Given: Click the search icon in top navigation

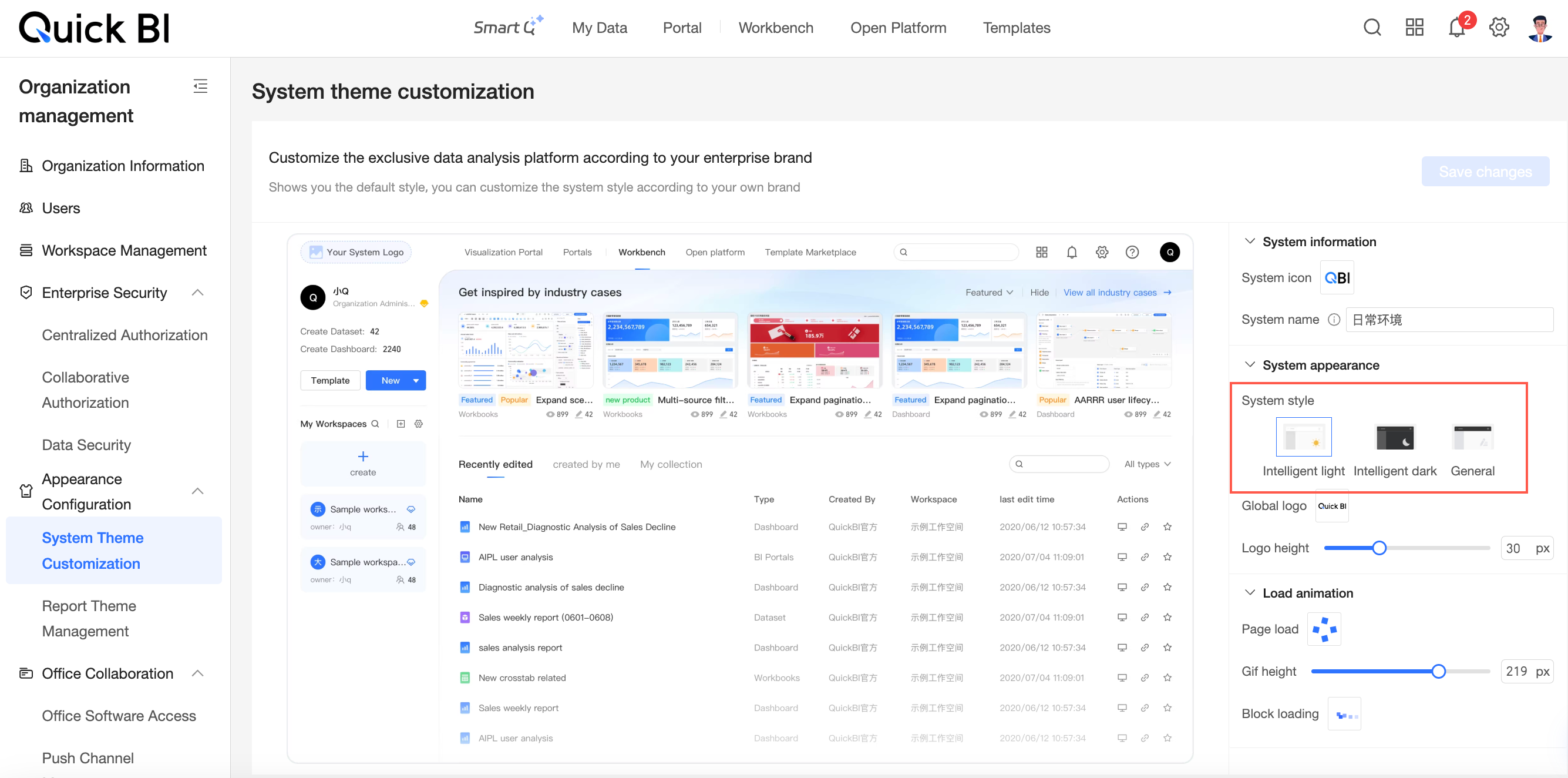Looking at the screenshot, I should 1372,28.
